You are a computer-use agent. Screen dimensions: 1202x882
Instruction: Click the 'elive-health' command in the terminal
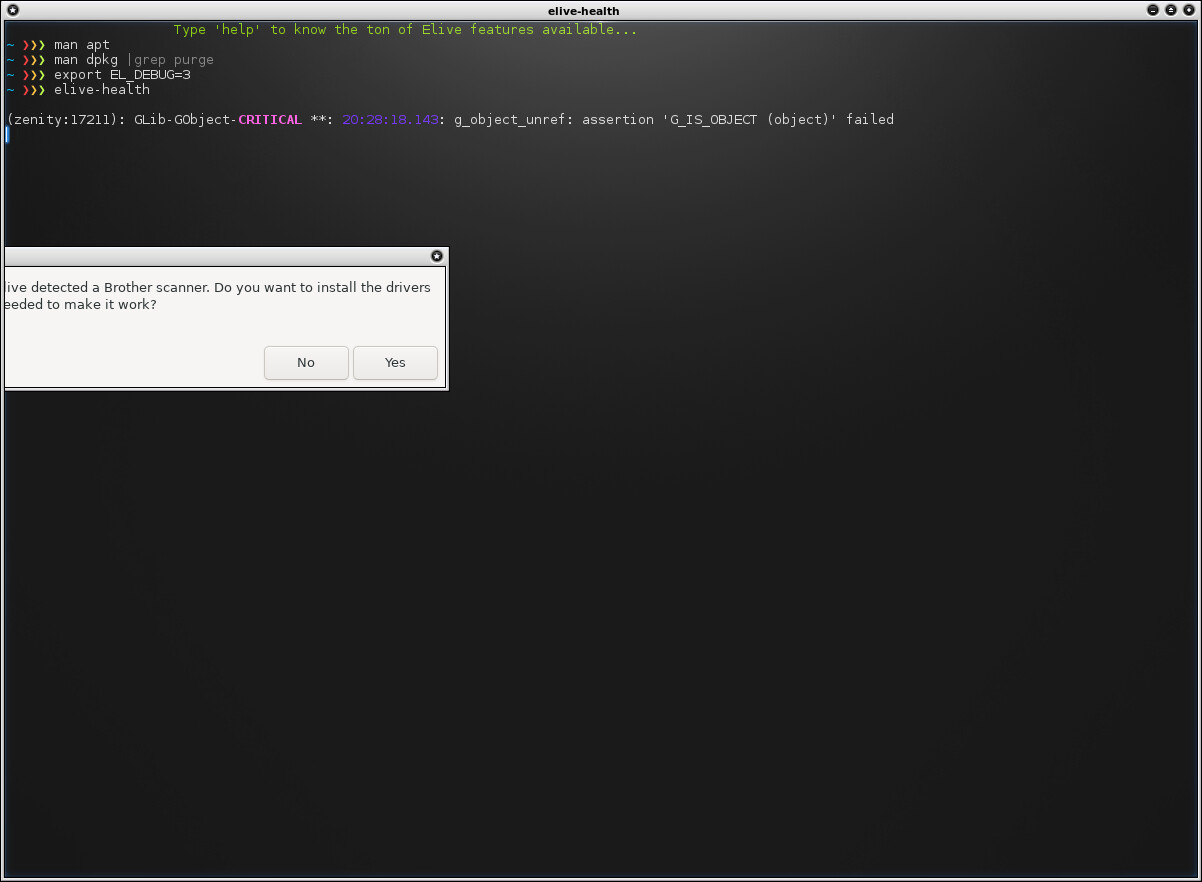pyautogui.click(x=102, y=90)
